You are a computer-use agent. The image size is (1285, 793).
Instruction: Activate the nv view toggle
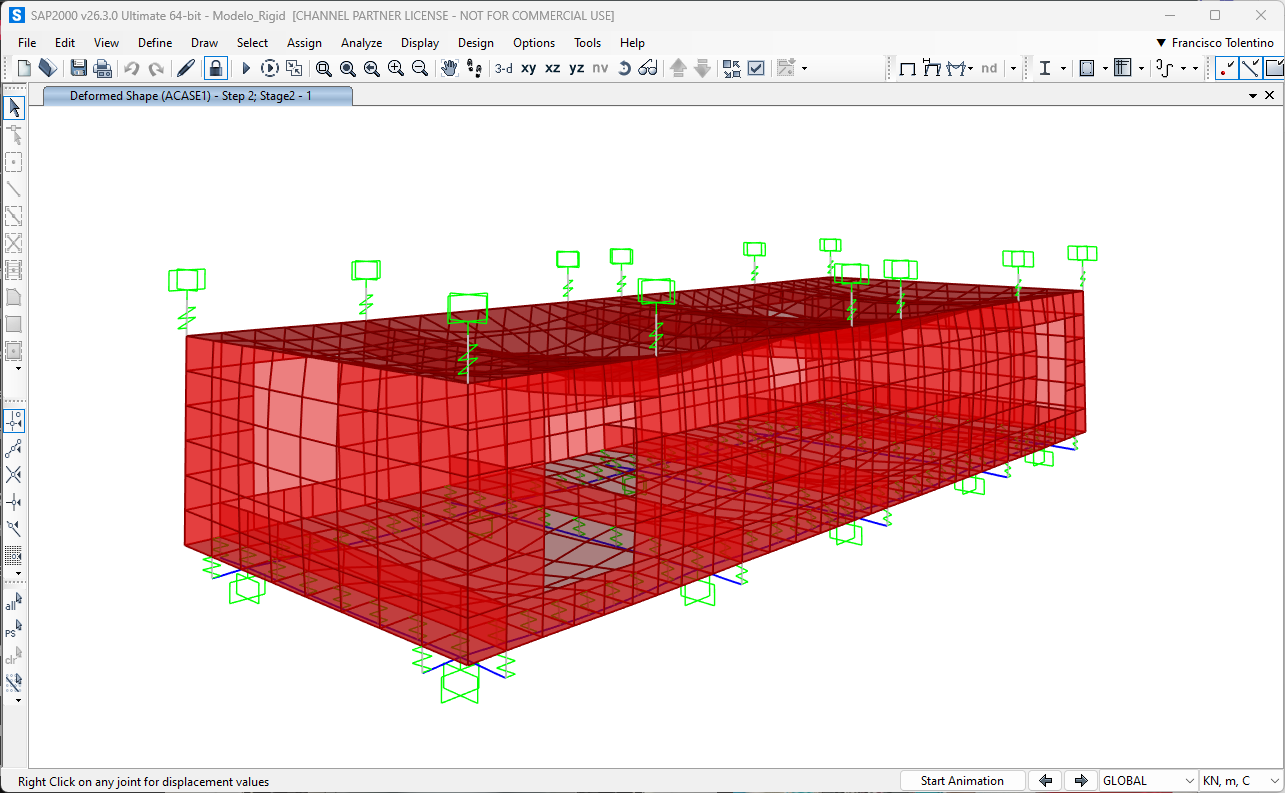tap(600, 67)
